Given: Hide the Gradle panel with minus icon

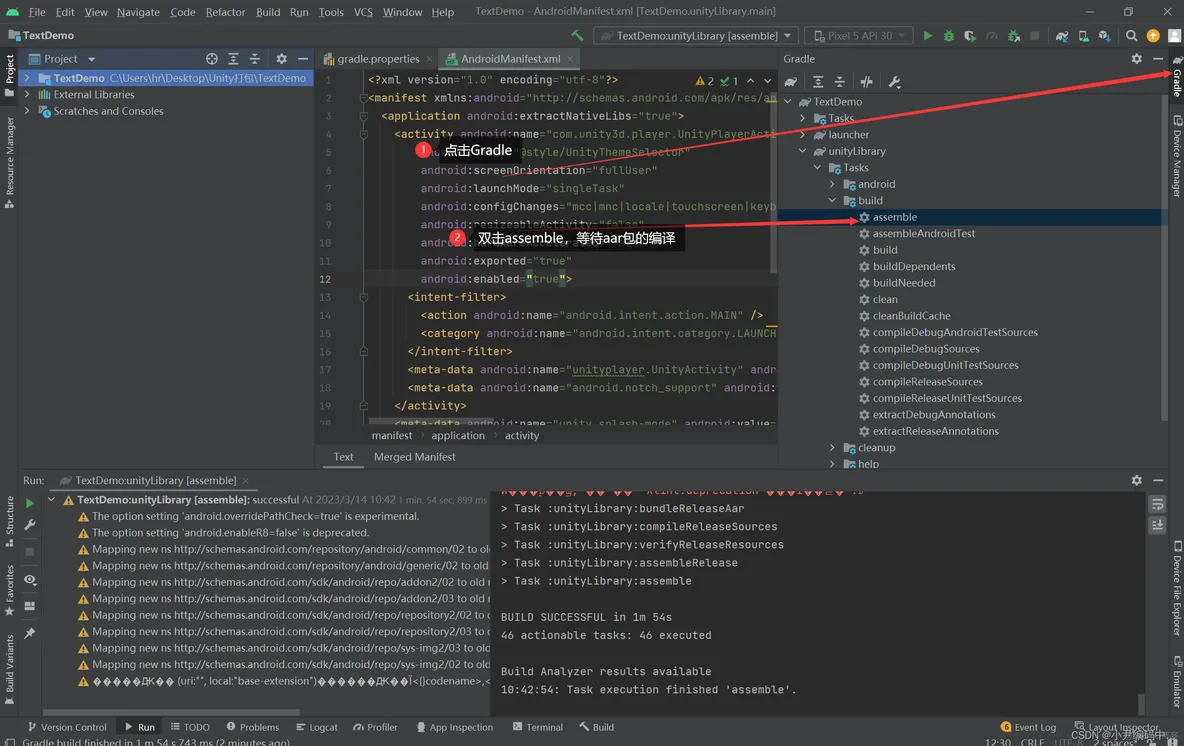Looking at the screenshot, I should click(1158, 58).
